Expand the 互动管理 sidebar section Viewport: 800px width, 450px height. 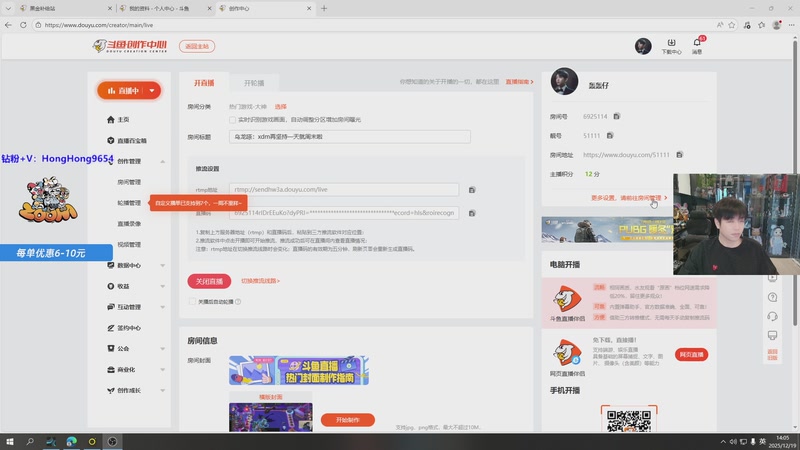tap(162, 307)
